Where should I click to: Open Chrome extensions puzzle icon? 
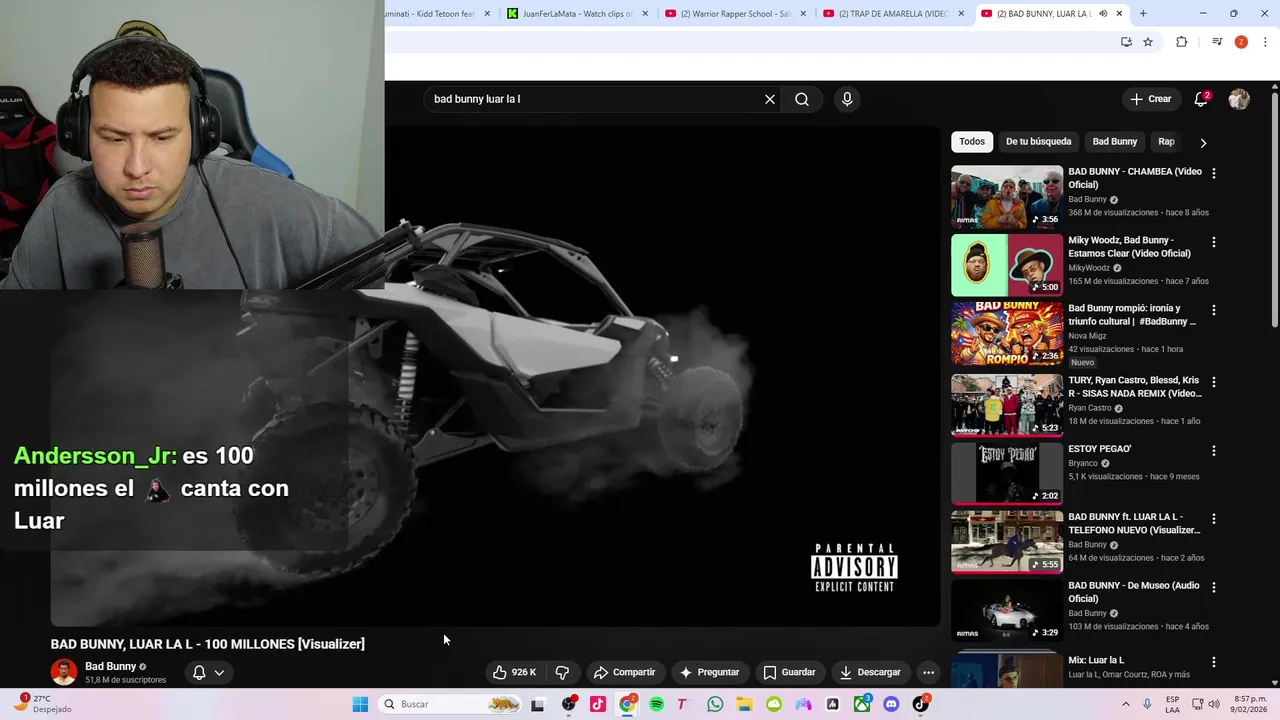point(1181,42)
